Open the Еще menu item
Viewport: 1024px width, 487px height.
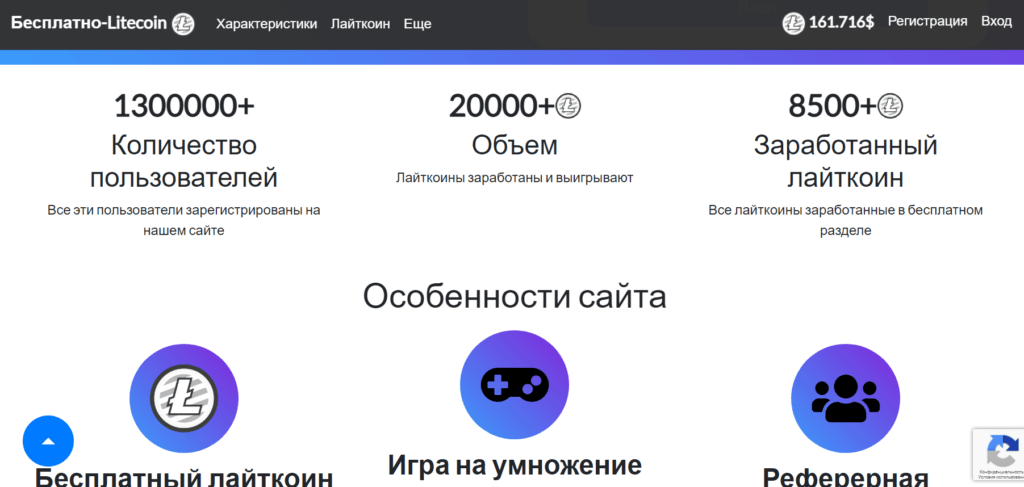417,24
